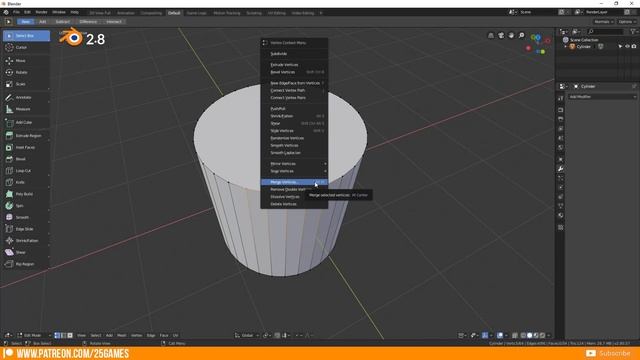Viewport: 640px width, 360px height.
Task: Enable vertex select mode in viewport header
Action: pyautogui.click(x=57, y=336)
